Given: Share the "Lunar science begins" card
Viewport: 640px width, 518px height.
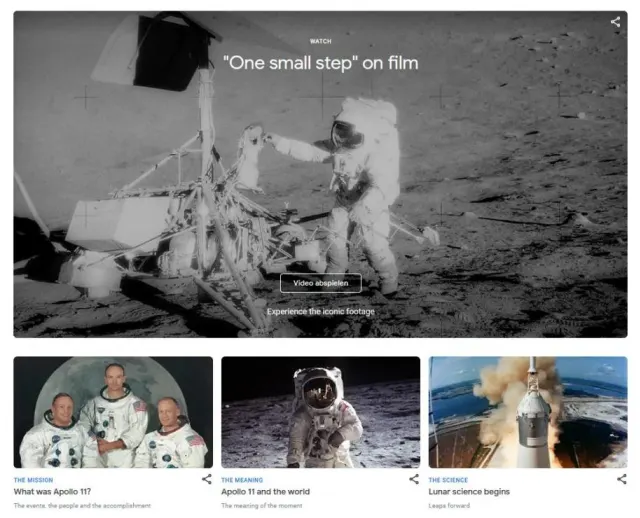Looking at the screenshot, I should click(x=622, y=479).
